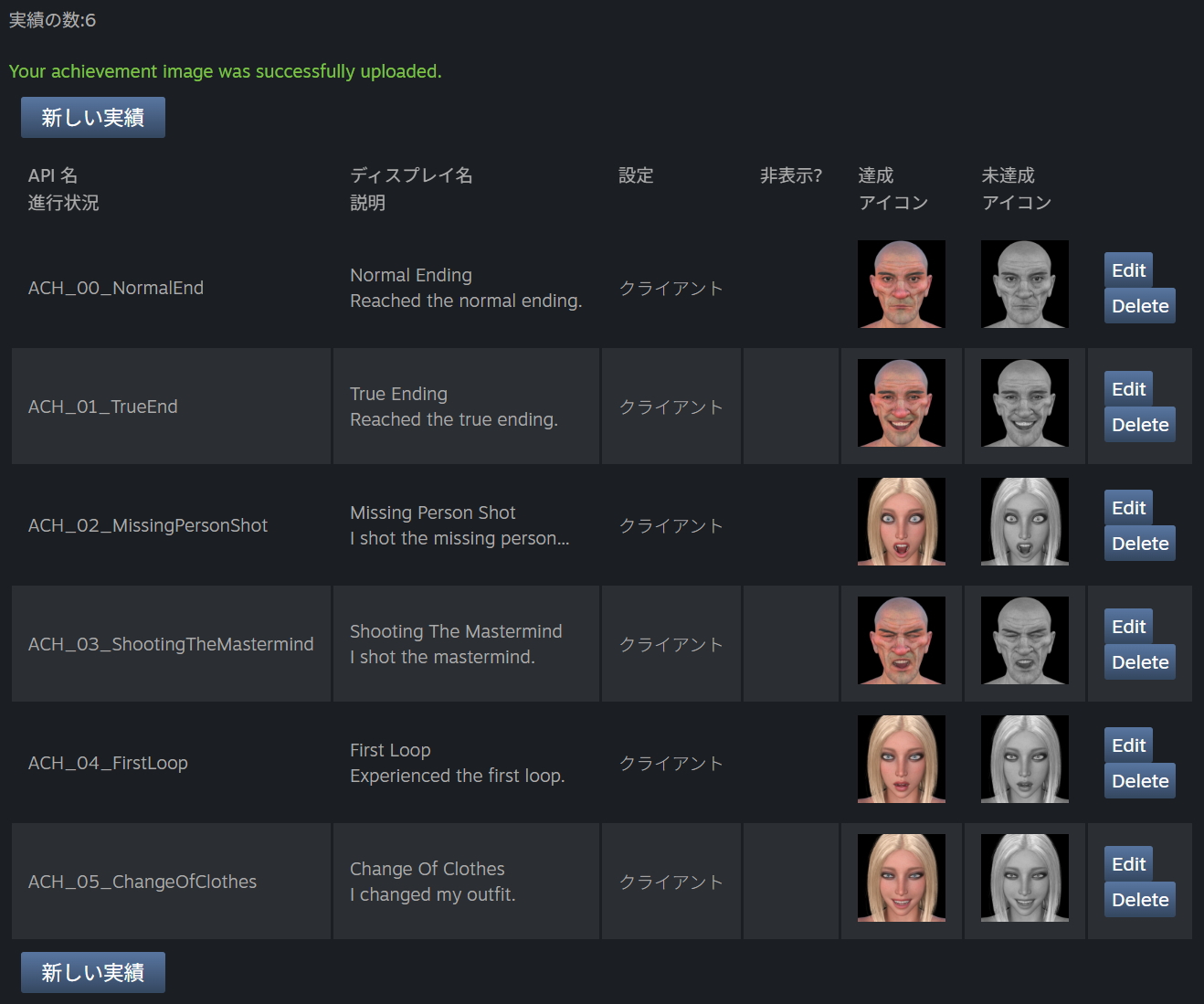Edit the Missing Person Shot achievement
The width and height of the screenshot is (1204, 1004).
coord(1128,508)
